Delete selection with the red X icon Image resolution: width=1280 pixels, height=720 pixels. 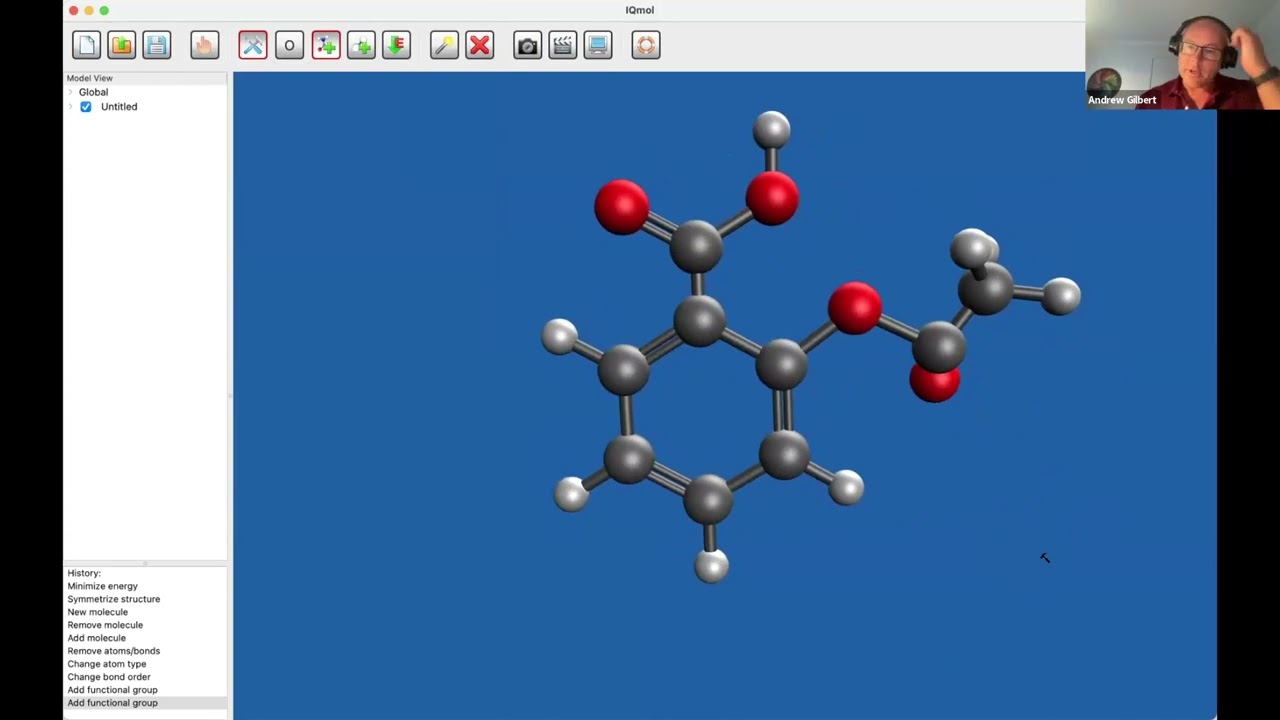coord(480,45)
